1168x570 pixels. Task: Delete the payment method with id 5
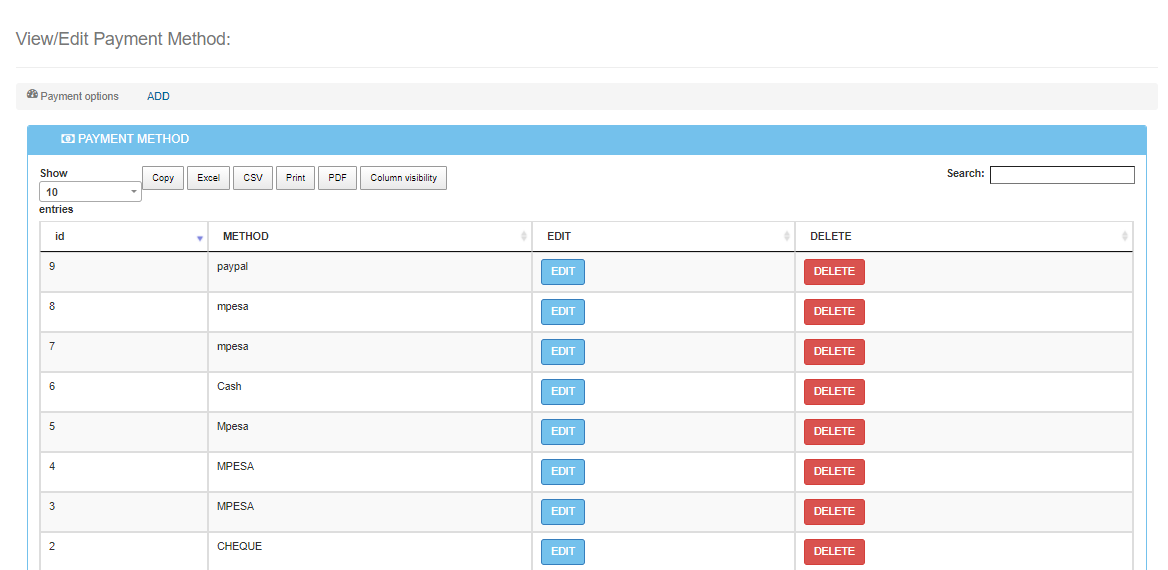pos(834,432)
